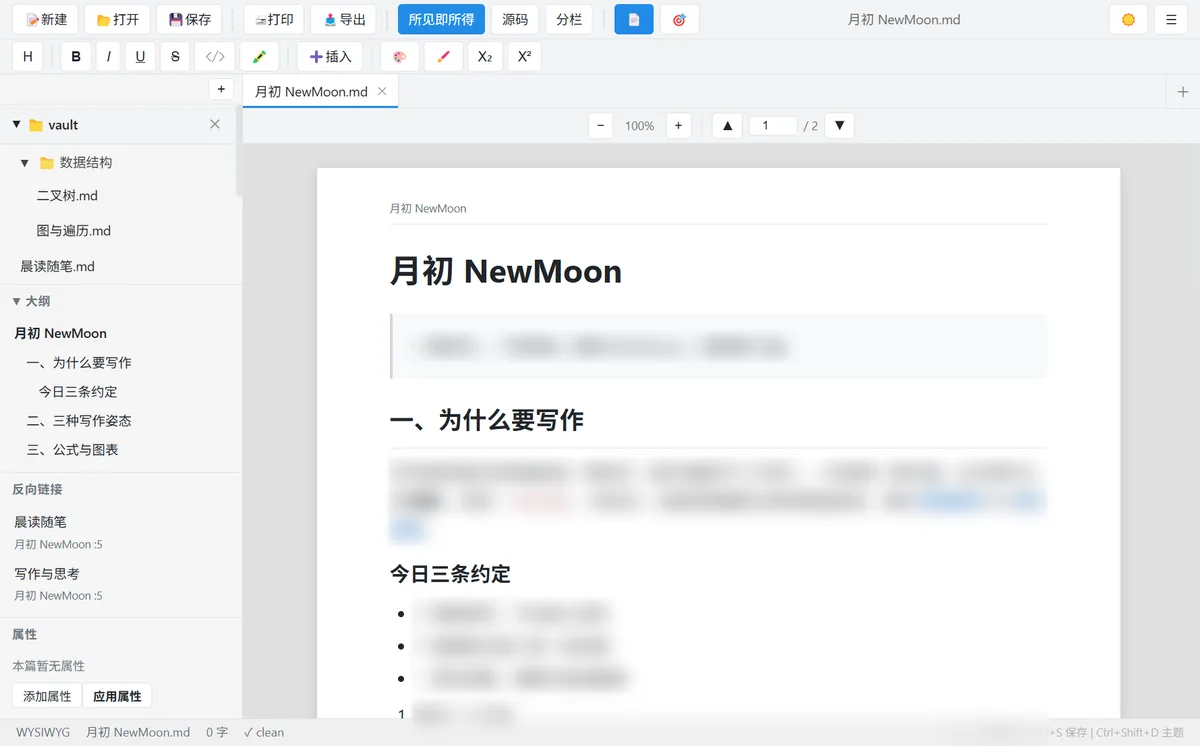Click the vault folder icon
This screenshot has width=1200, height=746.
click(36, 125)
